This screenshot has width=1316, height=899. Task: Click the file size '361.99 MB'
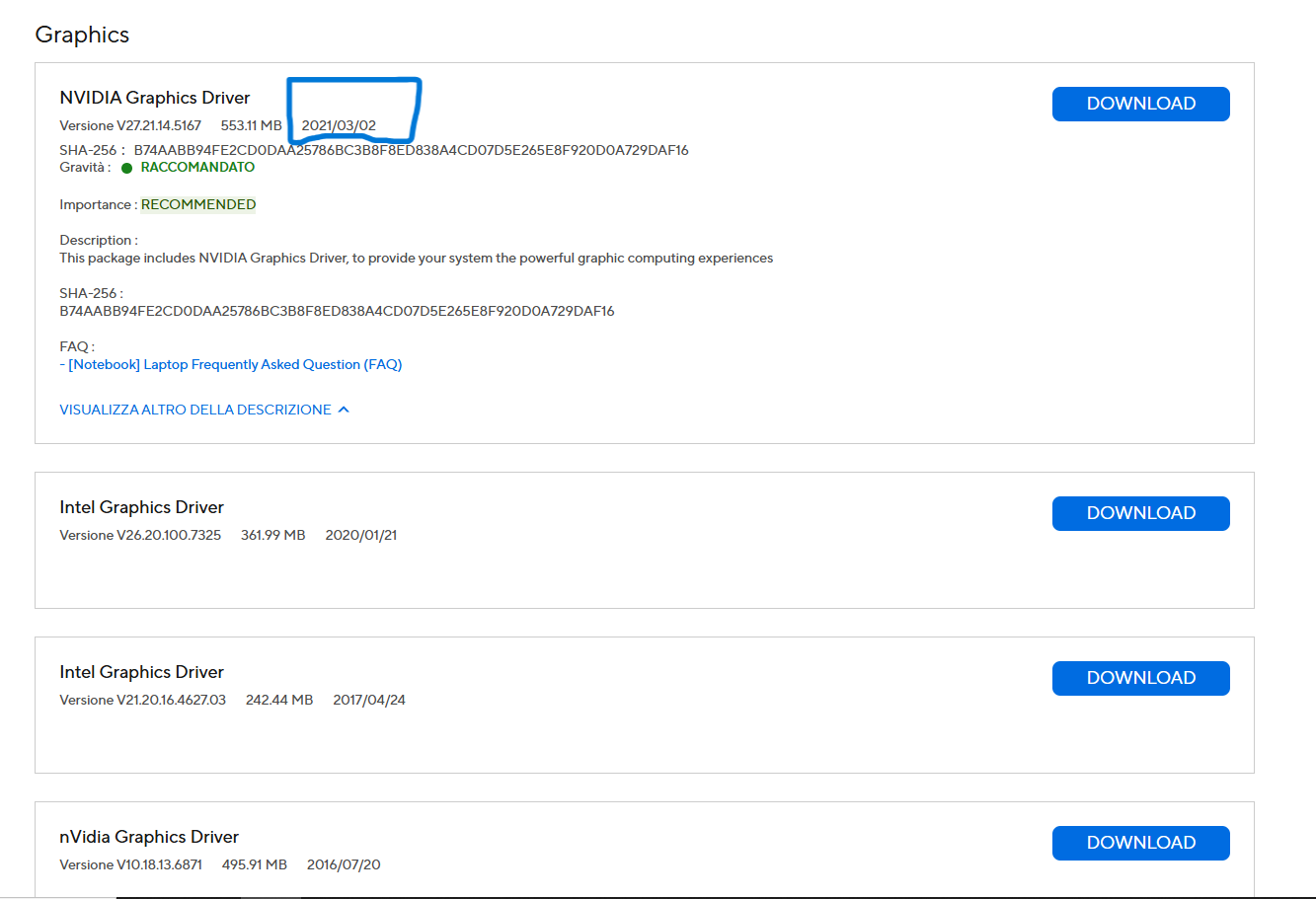[273, 535]
